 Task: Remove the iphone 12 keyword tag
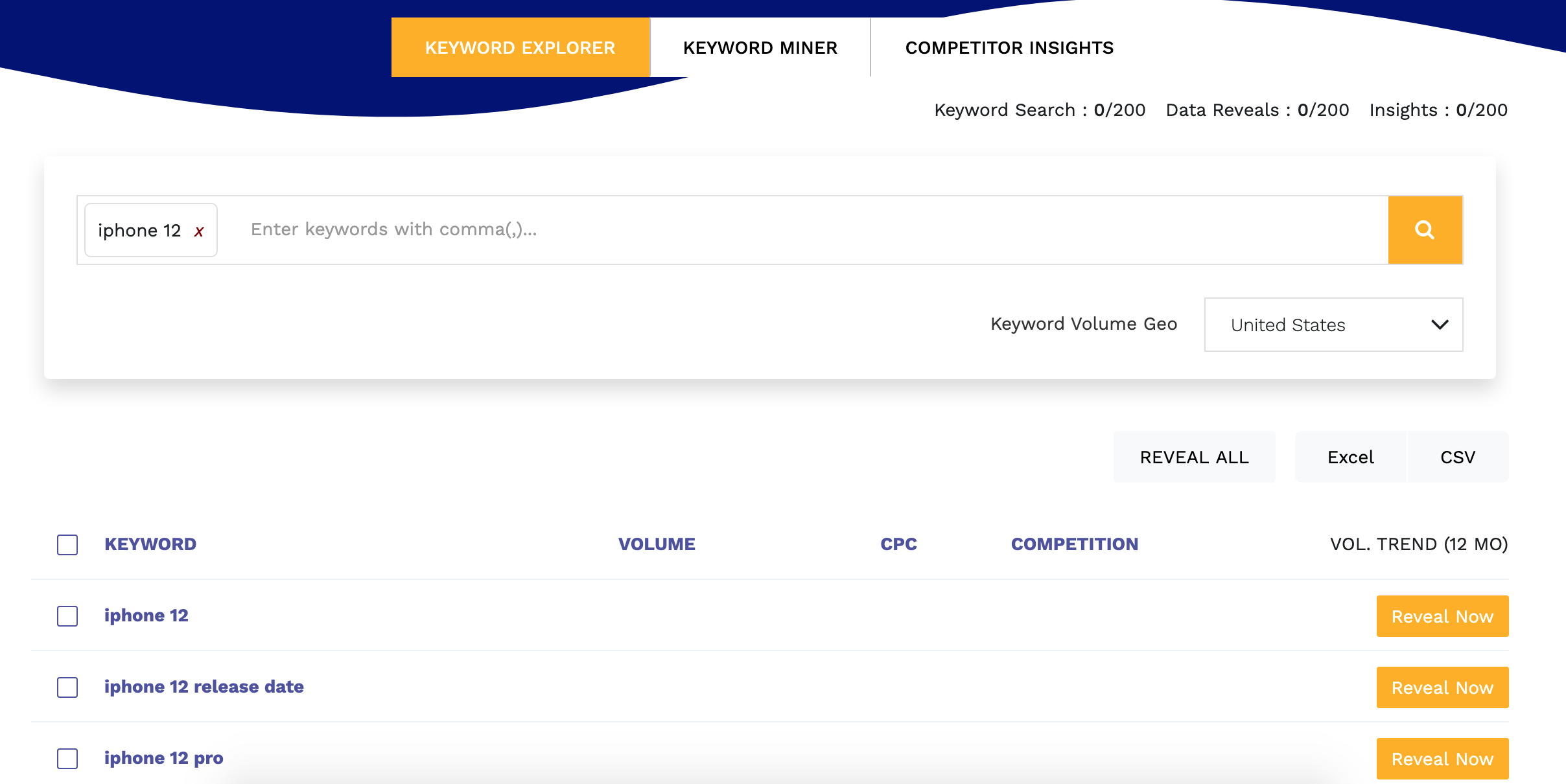[x=199, y=231]
